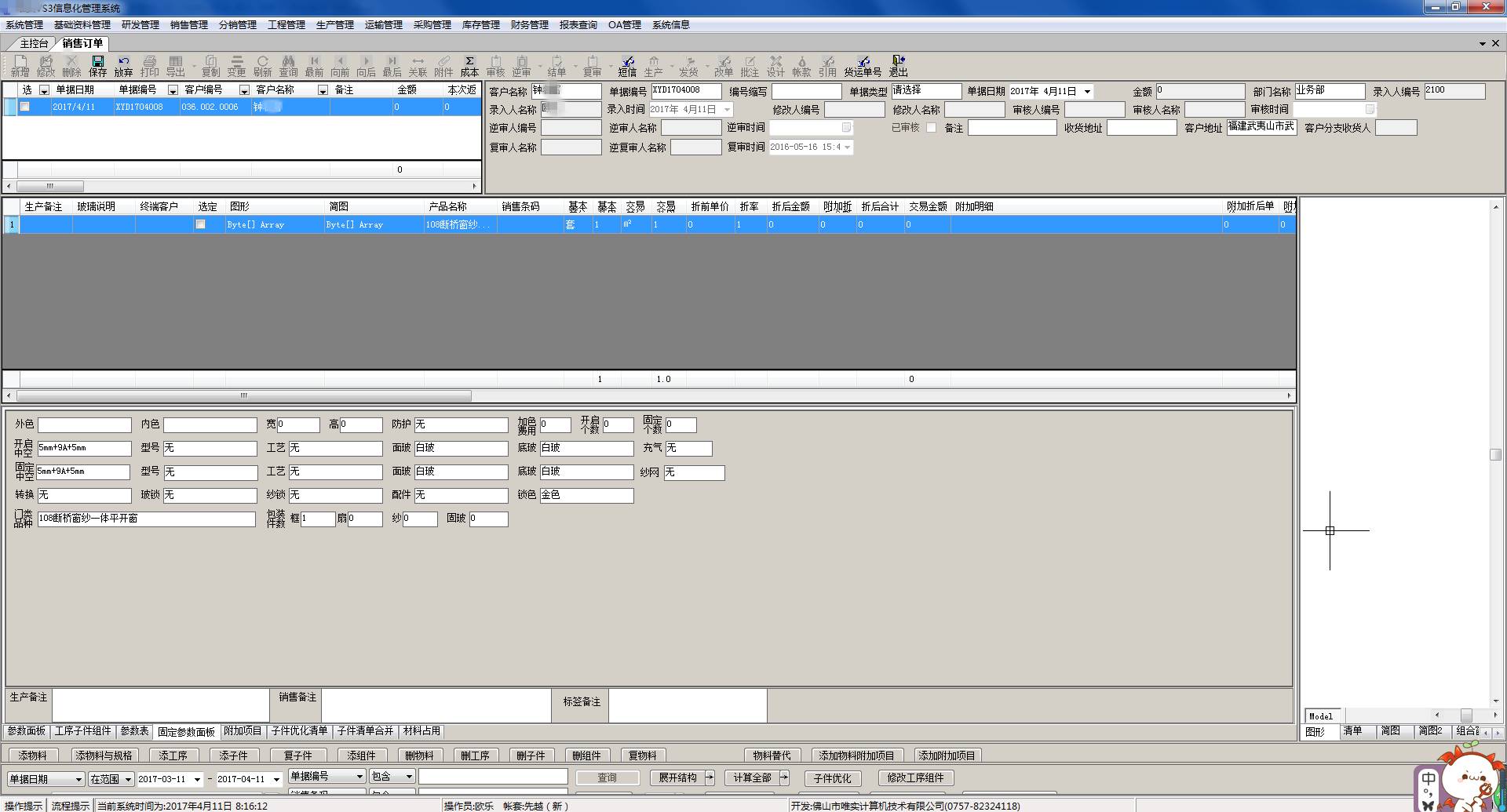This screenshot has width=1507, height=812.
Task: Click the 复制 (Copy) toolbar icon
Action: [x=210, y=66]
